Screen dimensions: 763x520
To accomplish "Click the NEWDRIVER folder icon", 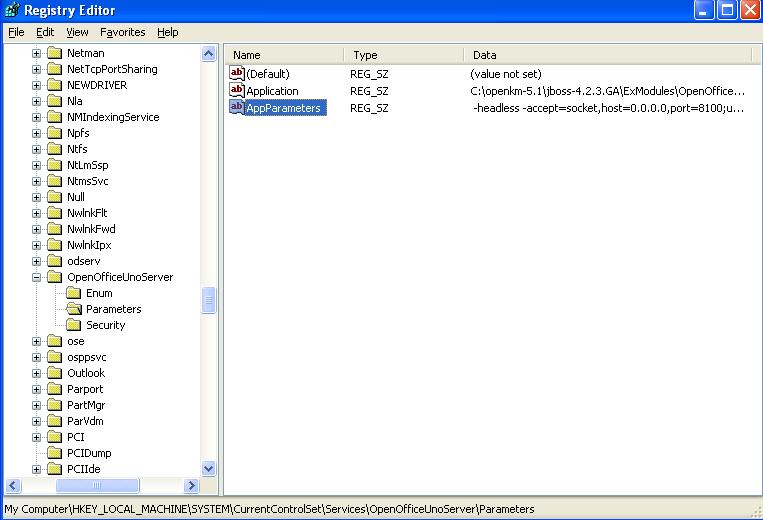I will tap(54, 85).
